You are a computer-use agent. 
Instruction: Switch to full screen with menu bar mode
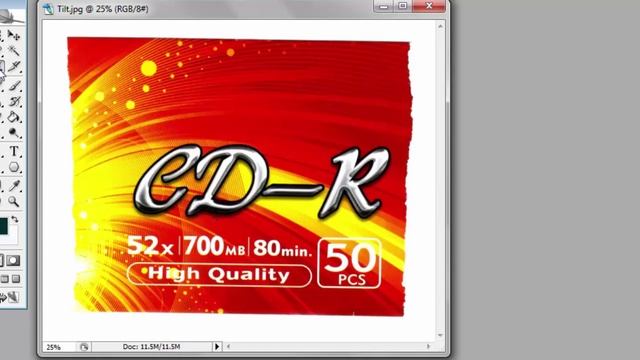pos(5,279)
